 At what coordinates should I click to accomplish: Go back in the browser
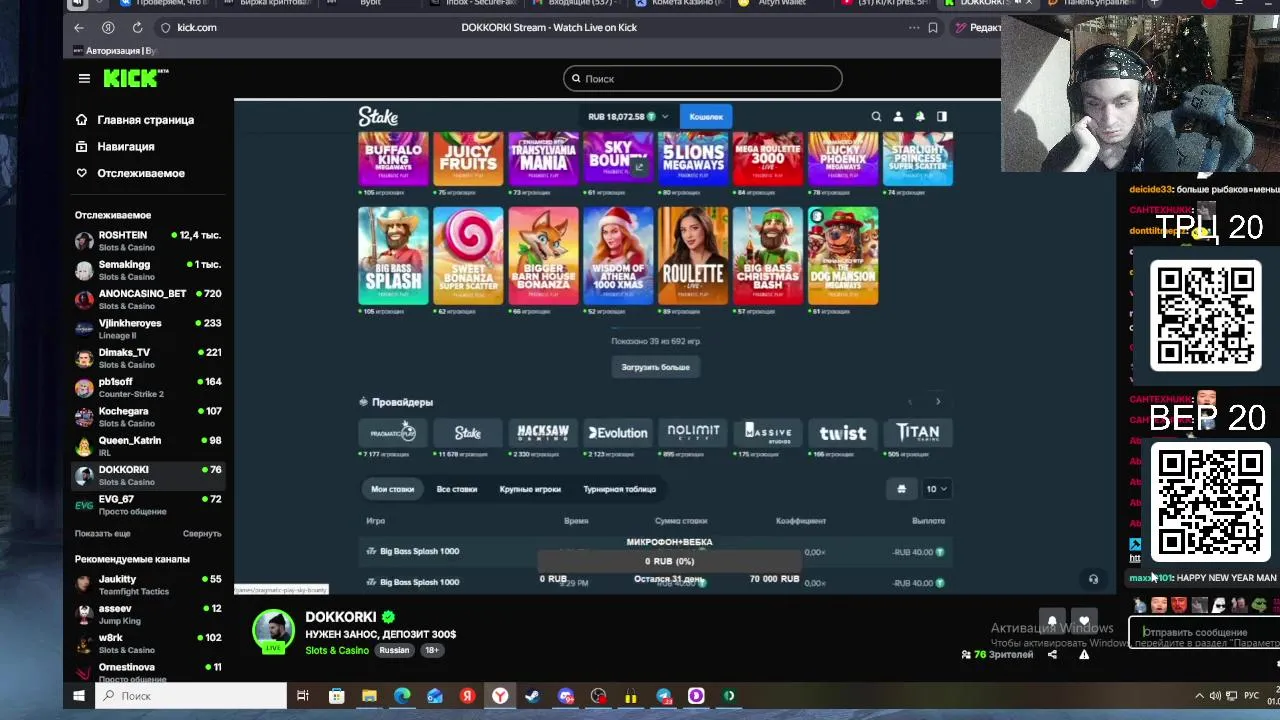pos(79,28)
